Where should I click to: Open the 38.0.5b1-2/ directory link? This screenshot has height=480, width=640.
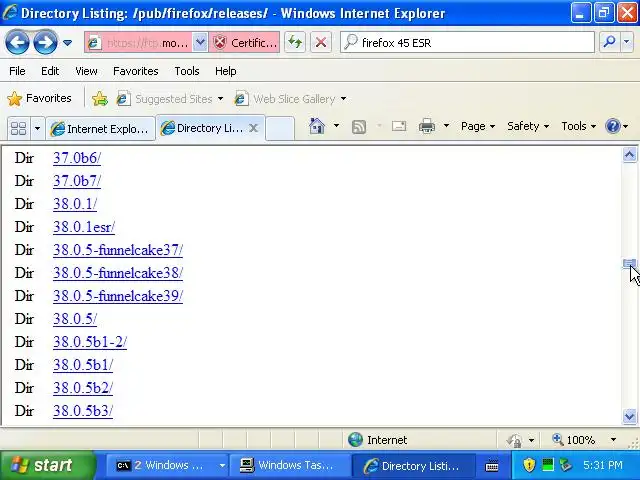[90, 342]
